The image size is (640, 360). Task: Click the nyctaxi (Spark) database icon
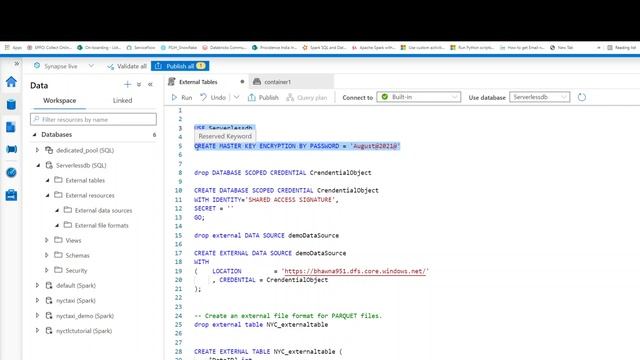point(49,300)
